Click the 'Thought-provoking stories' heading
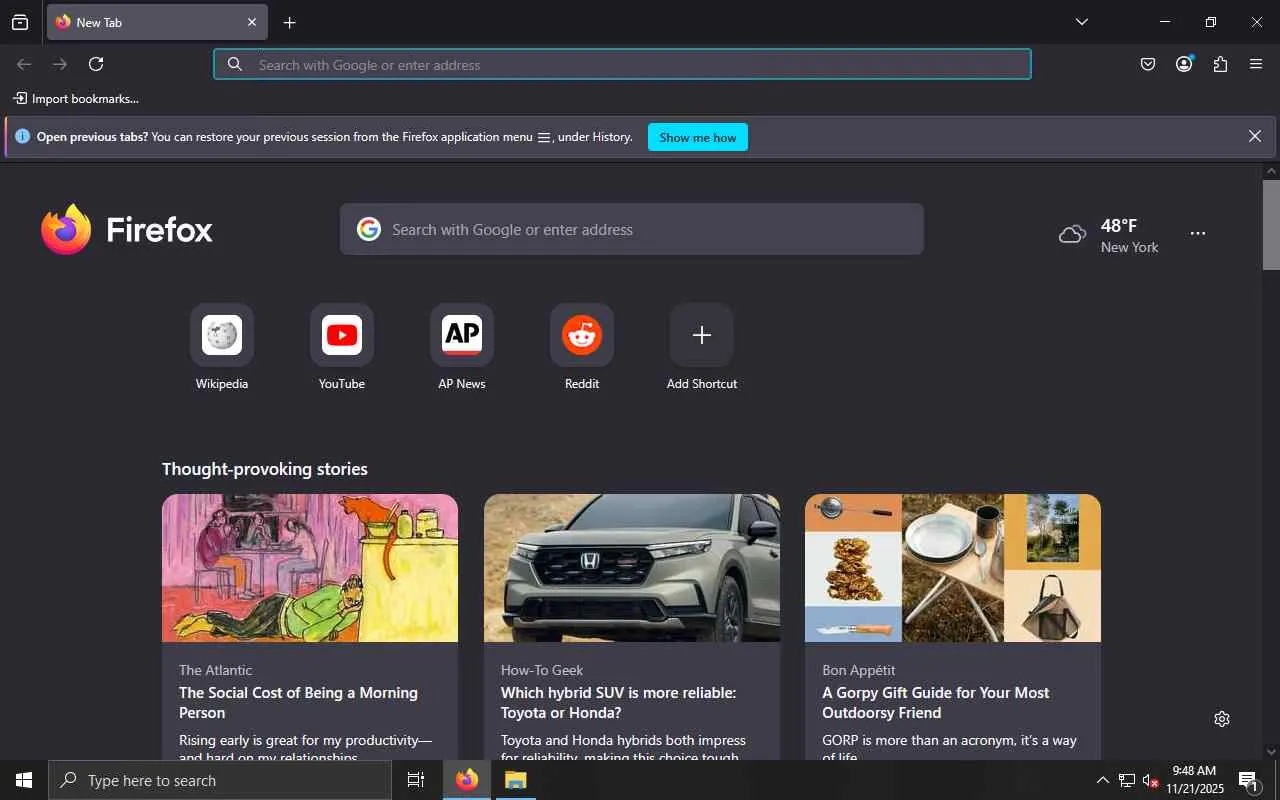 coord(265,469)
